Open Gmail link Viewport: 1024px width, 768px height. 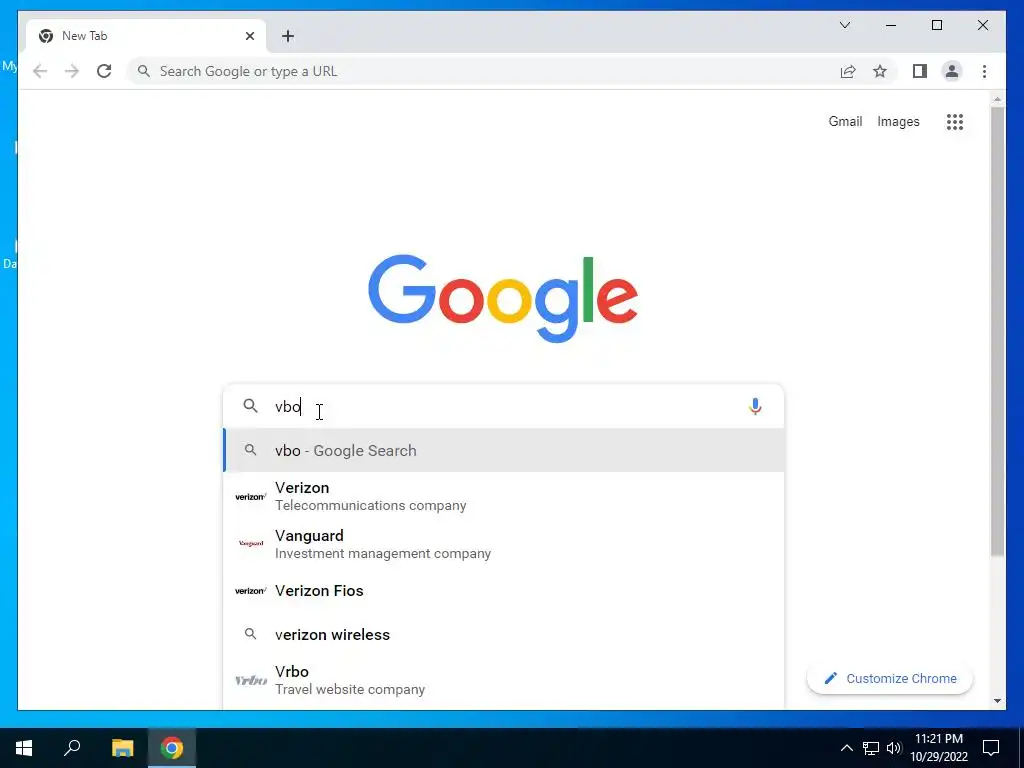[x=845, y=121]
